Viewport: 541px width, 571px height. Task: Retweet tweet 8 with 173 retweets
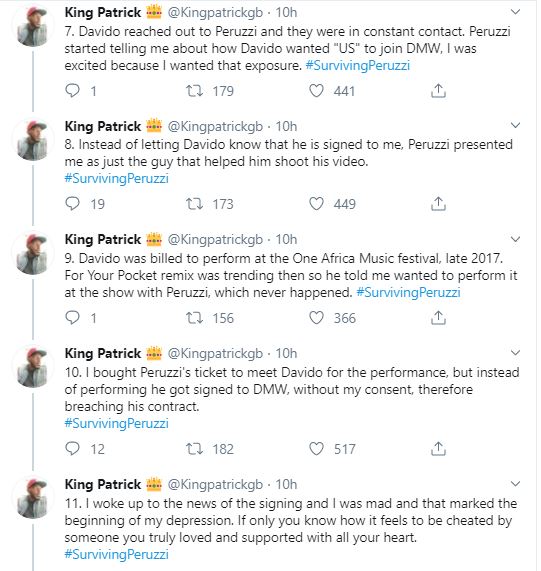pyautogui.click(x=194, y=204)
